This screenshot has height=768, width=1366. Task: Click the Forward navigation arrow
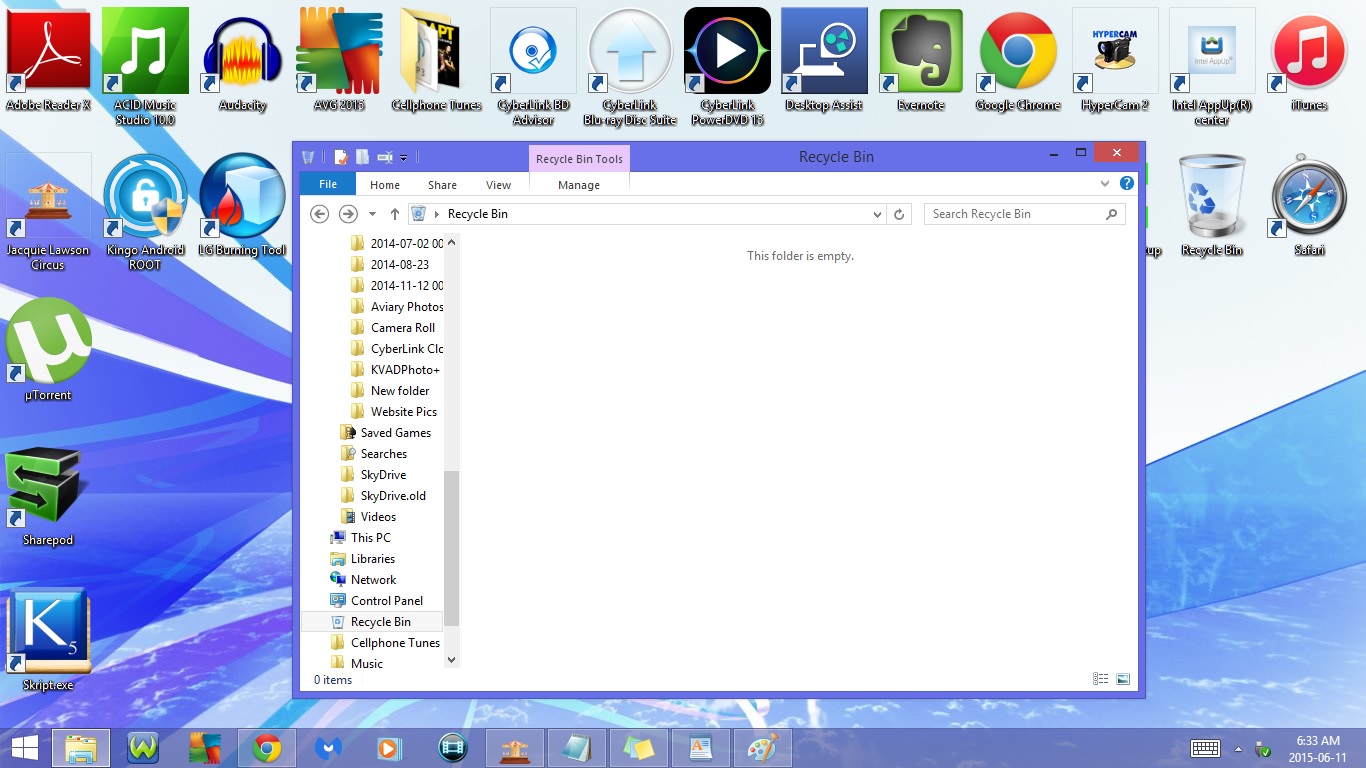pos(348,214)
